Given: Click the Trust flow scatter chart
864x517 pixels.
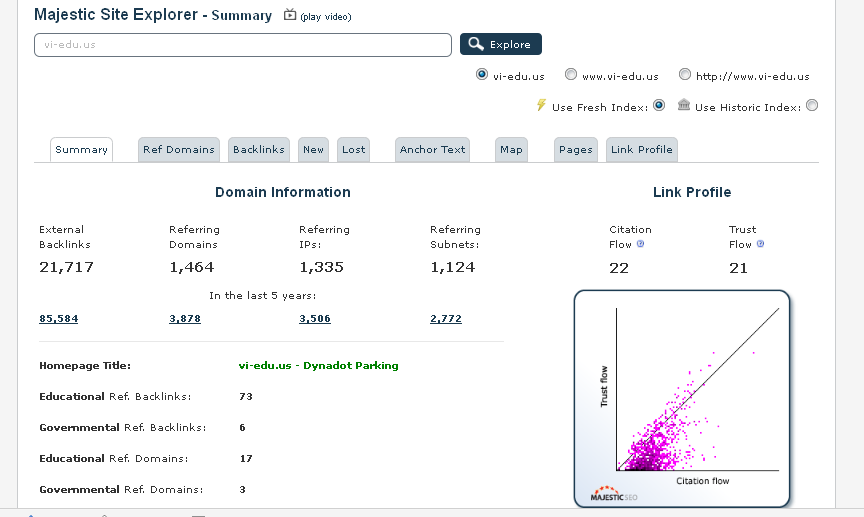Looking at the screenshot, I should point(682,398).
